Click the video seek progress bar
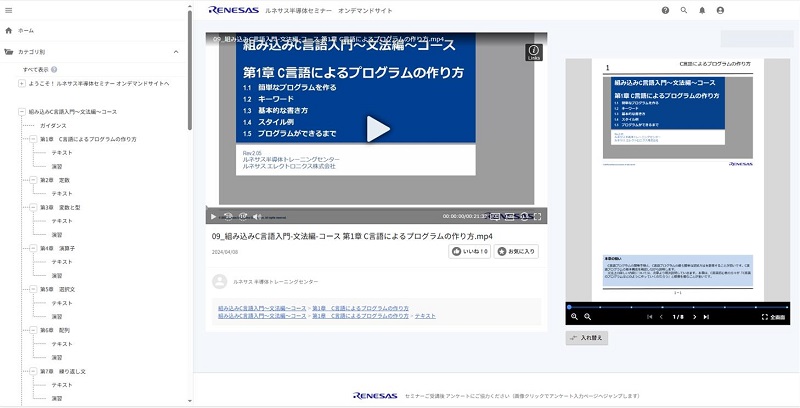 click(x=377, y=208)
